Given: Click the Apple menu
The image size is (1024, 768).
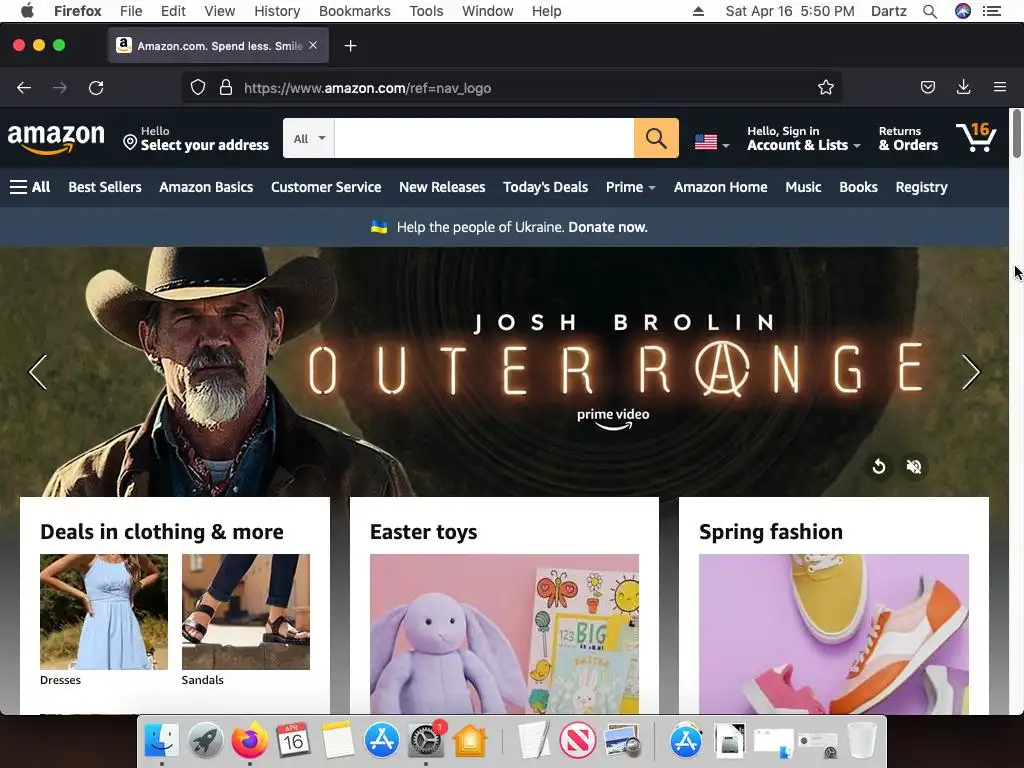Looking at the screenshot, I should click(27, 11).
